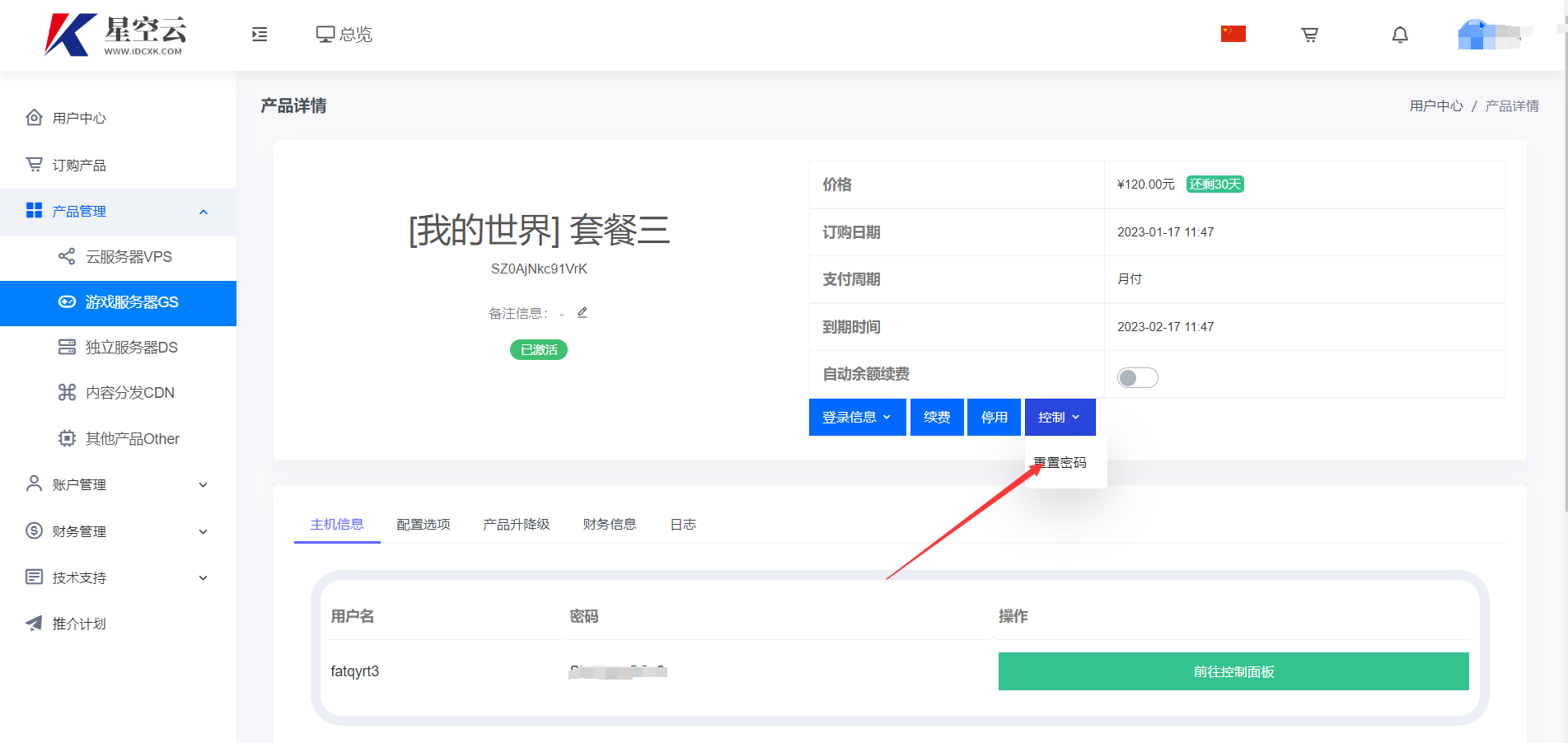Switch to the 配置选项 tab
The width and height of the screenshot is (1568, 743).
tap(424, 525)
